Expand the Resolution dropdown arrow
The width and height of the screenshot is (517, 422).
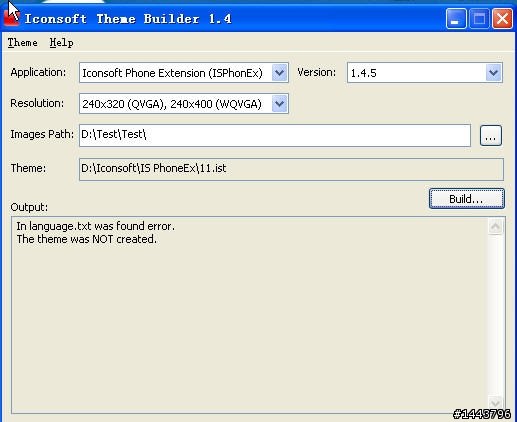pyautogui.click(x=279, y=104)
